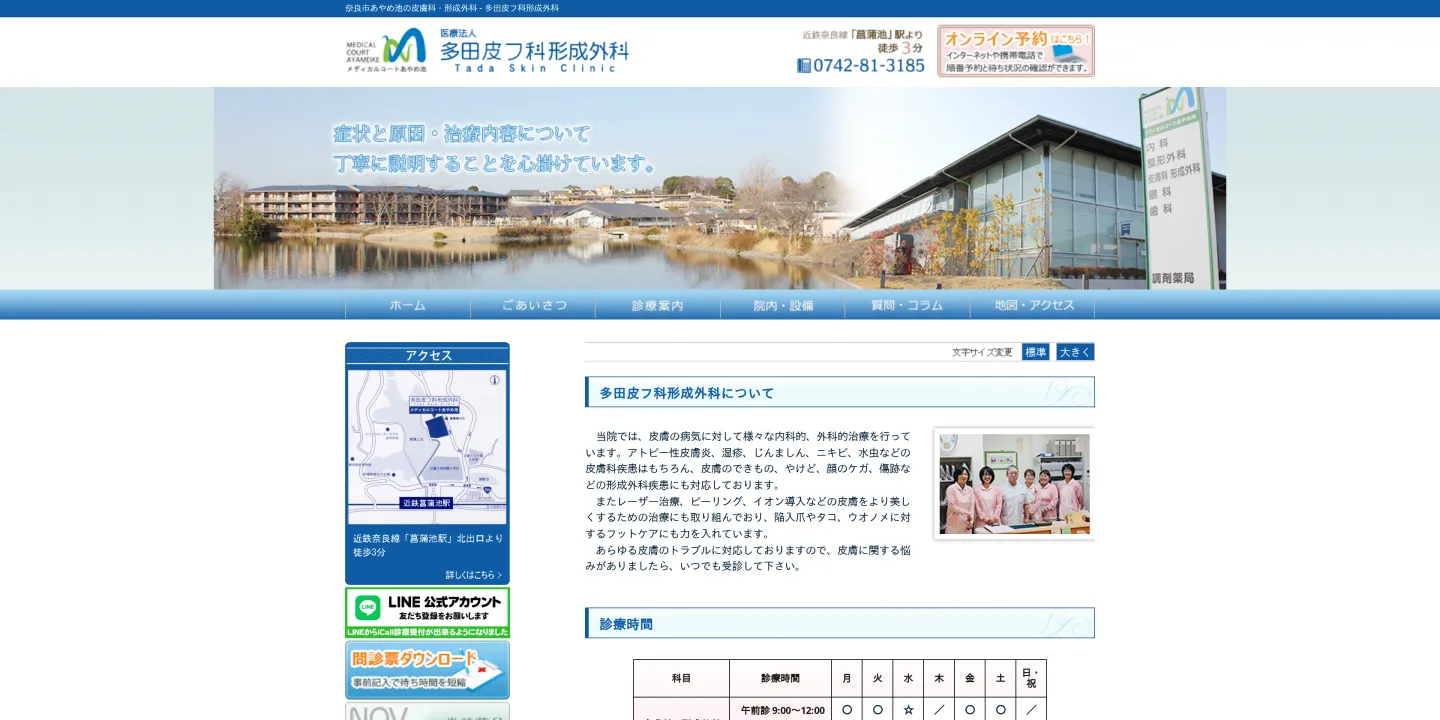Click the 土 column header
The image size is (1440, 720).
1000,678
